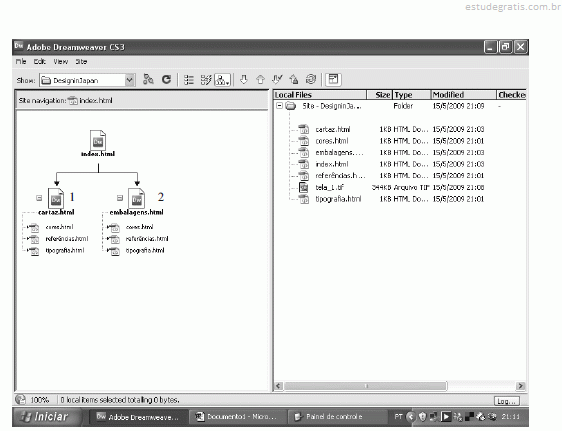Select referências.html under embalagens.html
Image resolution: width=562 pixels, height=431 pixels.
click(147, 239)
